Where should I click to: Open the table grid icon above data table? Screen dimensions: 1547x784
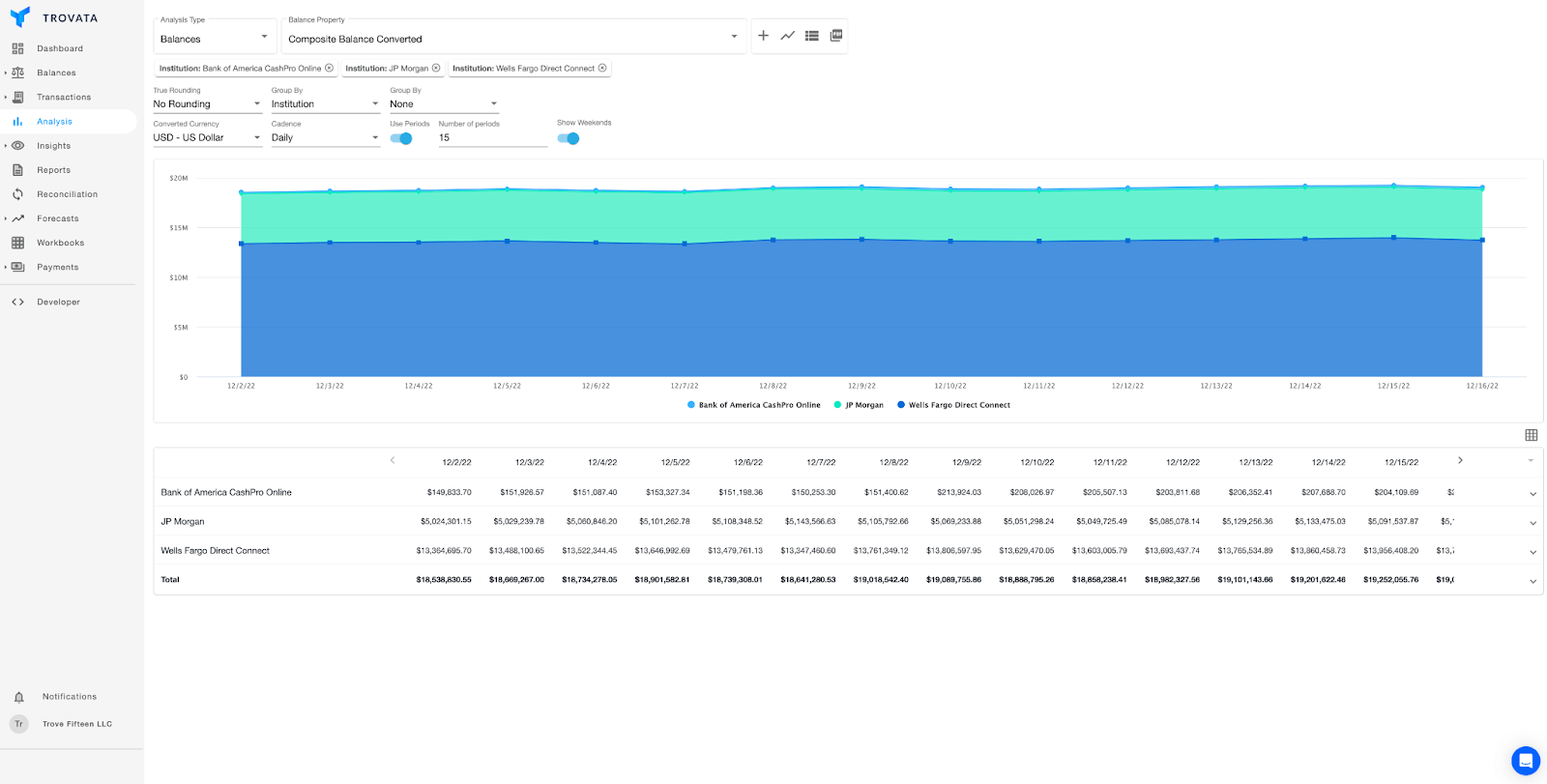[1531, 435]
